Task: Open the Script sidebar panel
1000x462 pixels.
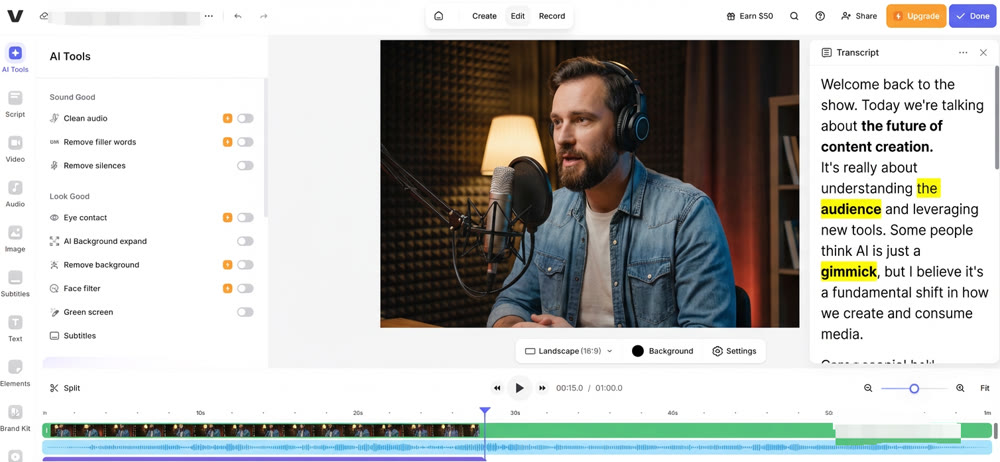Action: 15,98
